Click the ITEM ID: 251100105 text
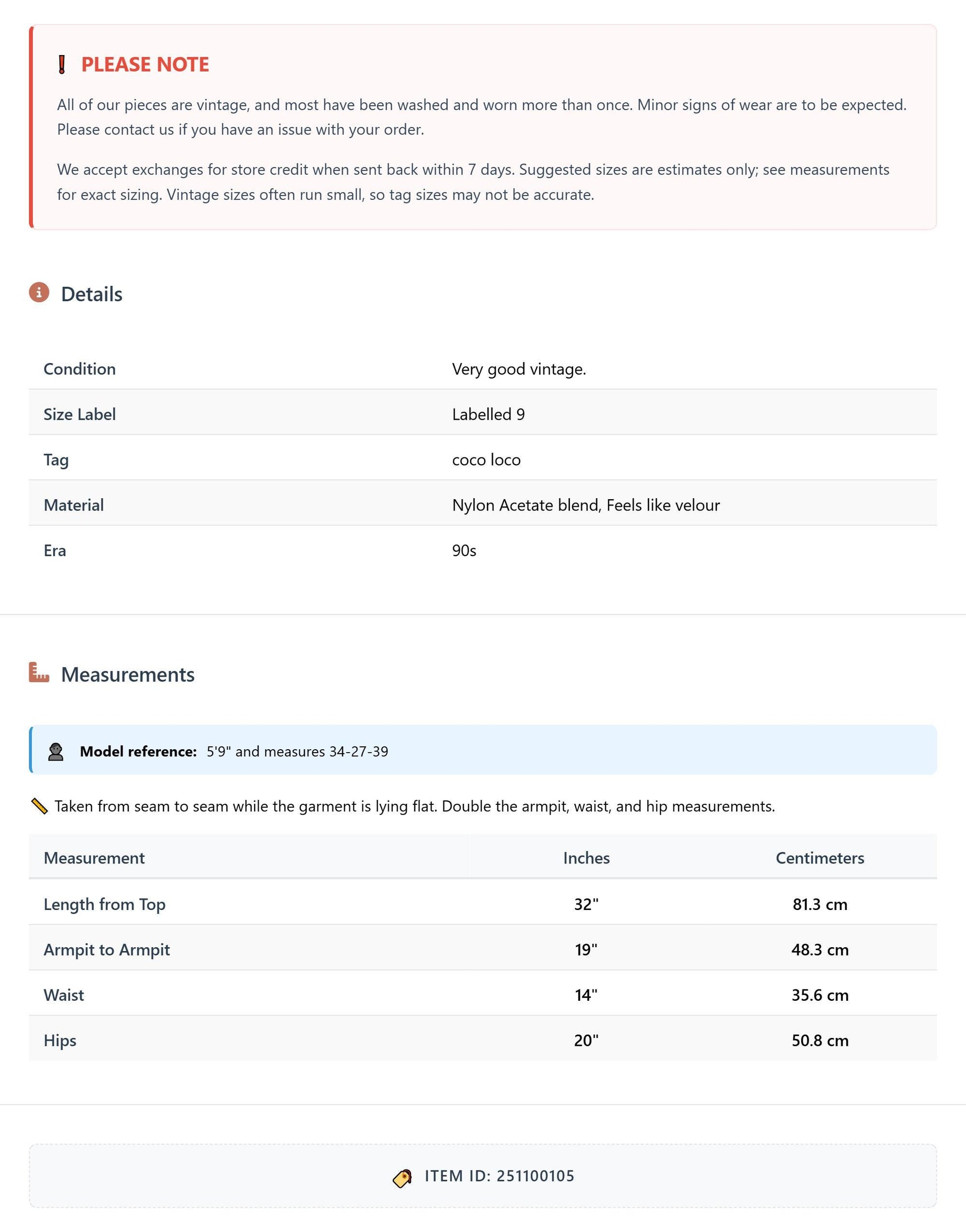Image resolution: width=966 pixels, height=1232 pixels. click(x=499, y=1176)
